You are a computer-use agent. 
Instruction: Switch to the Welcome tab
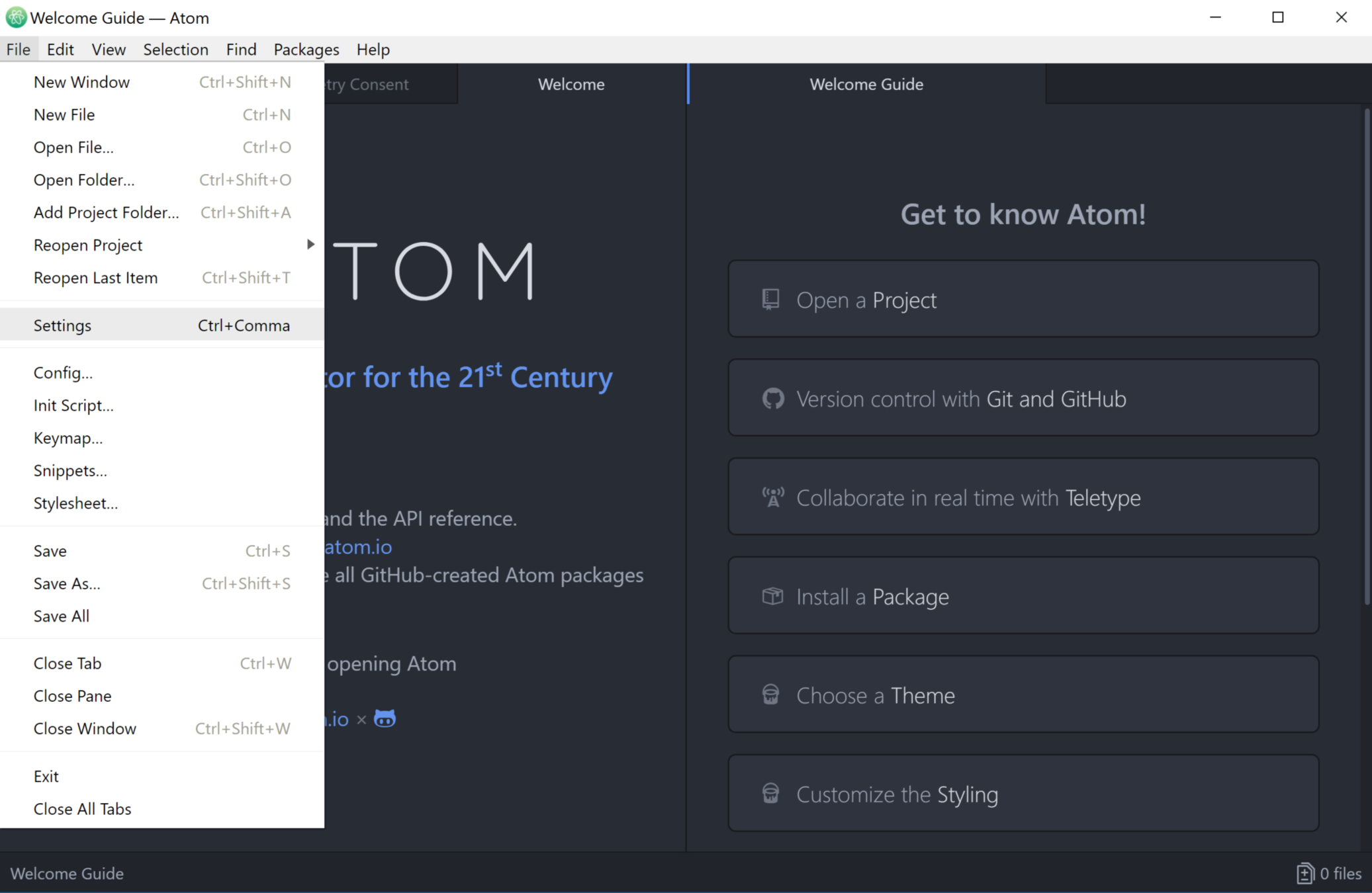pyautogui.click(x=571, y=84)
